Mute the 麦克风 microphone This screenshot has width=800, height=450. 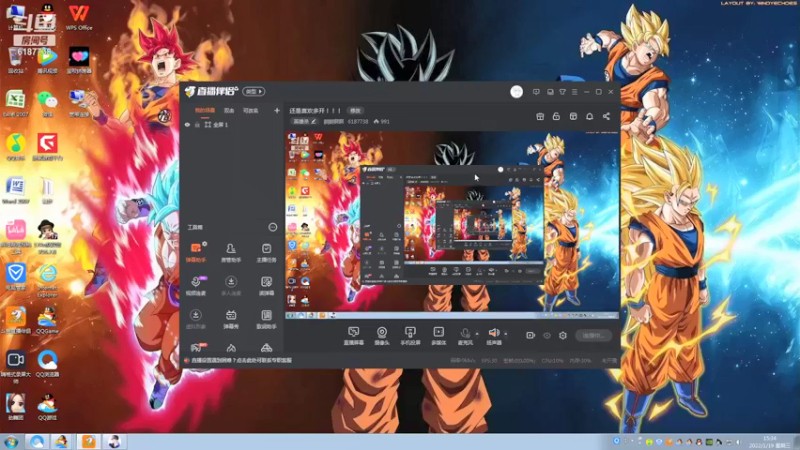click(465, 336)
